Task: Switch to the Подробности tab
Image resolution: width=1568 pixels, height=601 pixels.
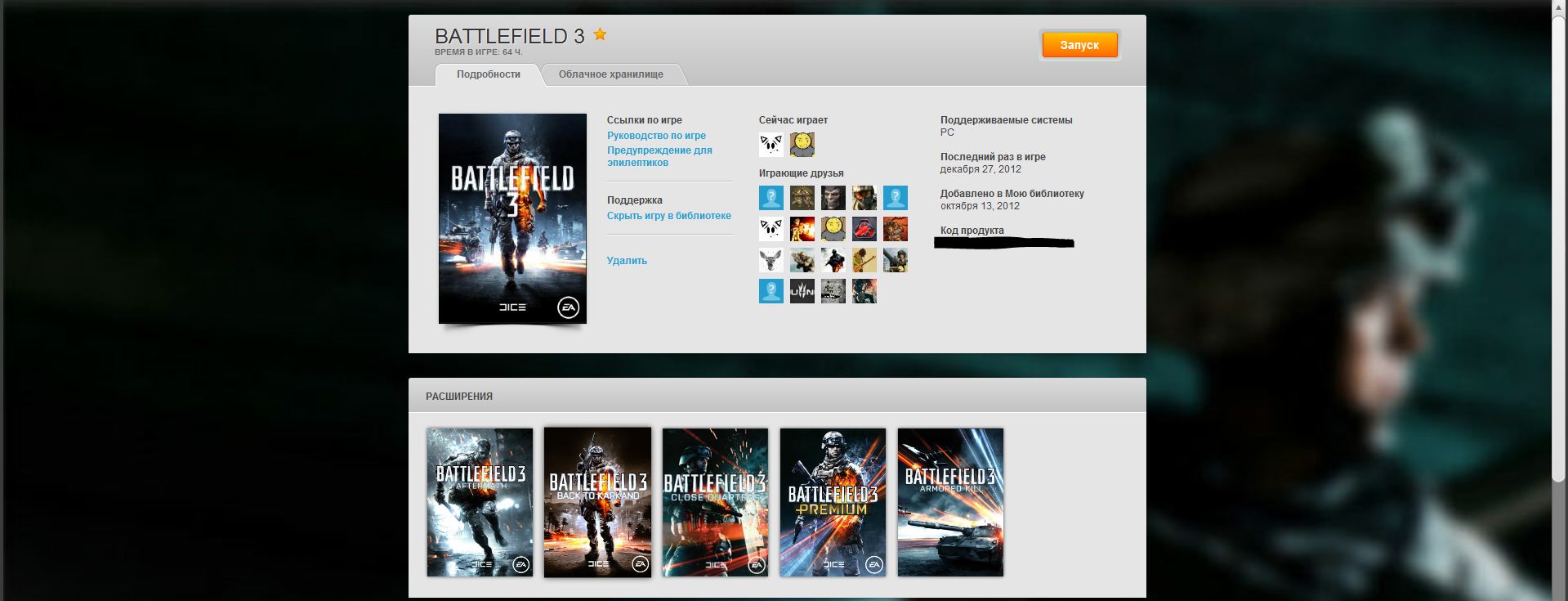Action: pos(489,74)
